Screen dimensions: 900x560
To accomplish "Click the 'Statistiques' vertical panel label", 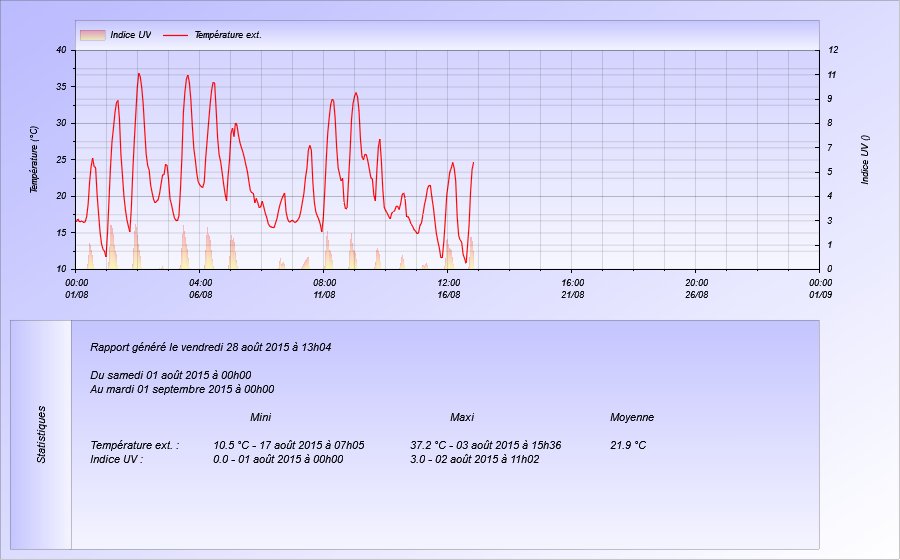I will 41,434.
